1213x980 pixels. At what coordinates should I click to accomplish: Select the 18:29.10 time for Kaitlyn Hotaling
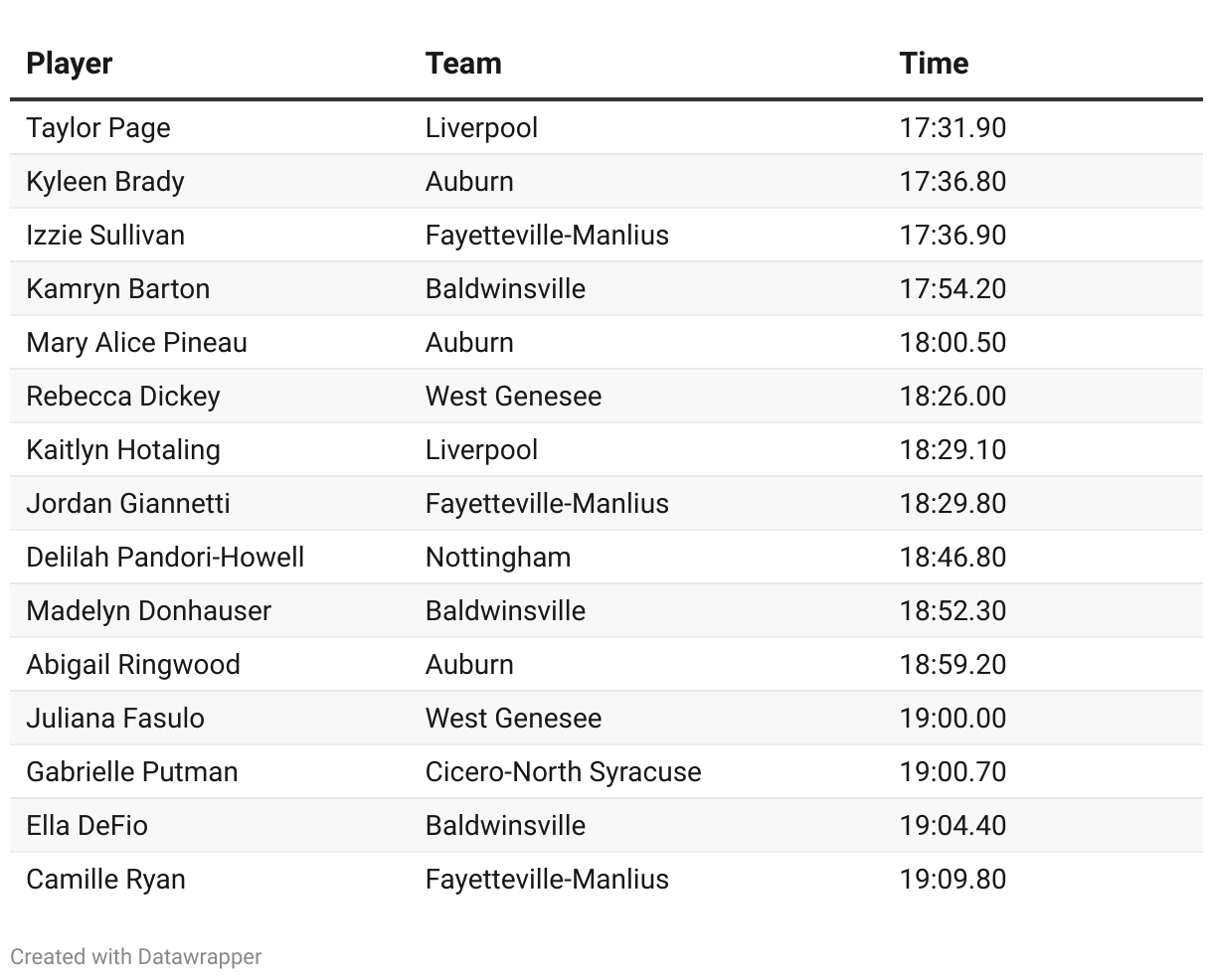coord(953,450)
